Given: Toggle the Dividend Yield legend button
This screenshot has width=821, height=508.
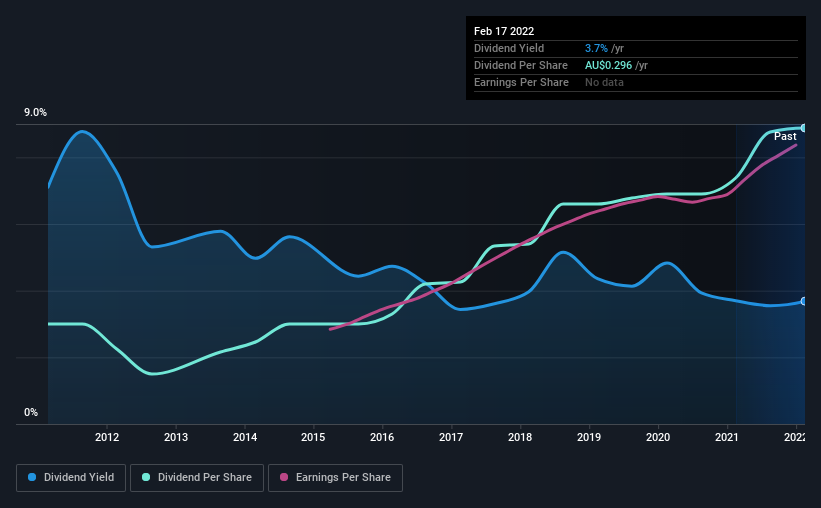Looking at the screenshot, I should pos(71,478).
